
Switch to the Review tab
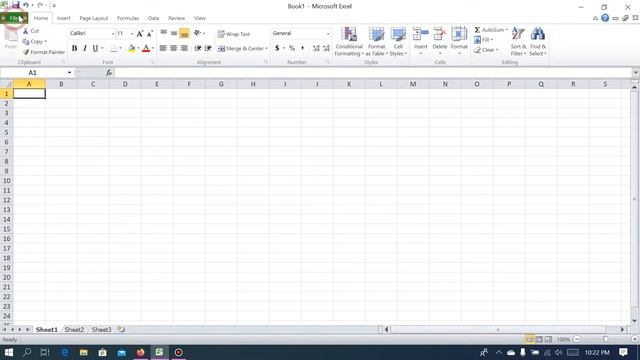[176, 18]
